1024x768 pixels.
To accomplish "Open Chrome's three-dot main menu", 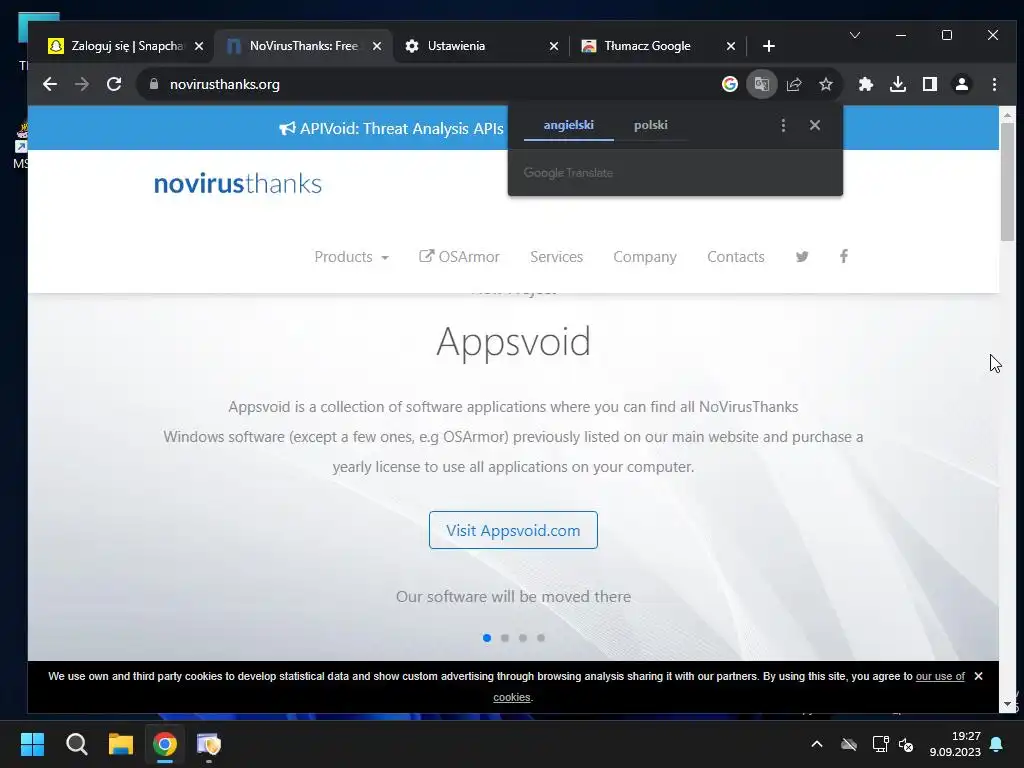I will coord(994,84).
